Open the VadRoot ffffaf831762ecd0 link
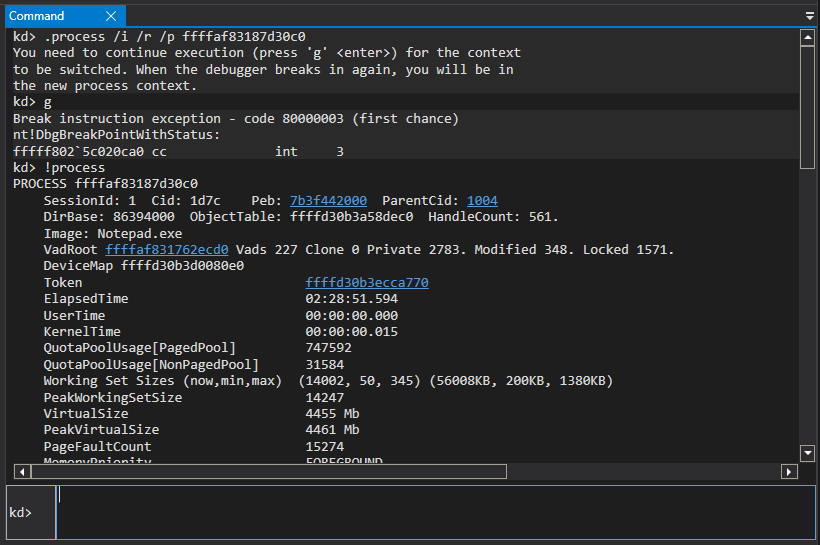Viewport: 820px width, 545px height. (167, 250)
